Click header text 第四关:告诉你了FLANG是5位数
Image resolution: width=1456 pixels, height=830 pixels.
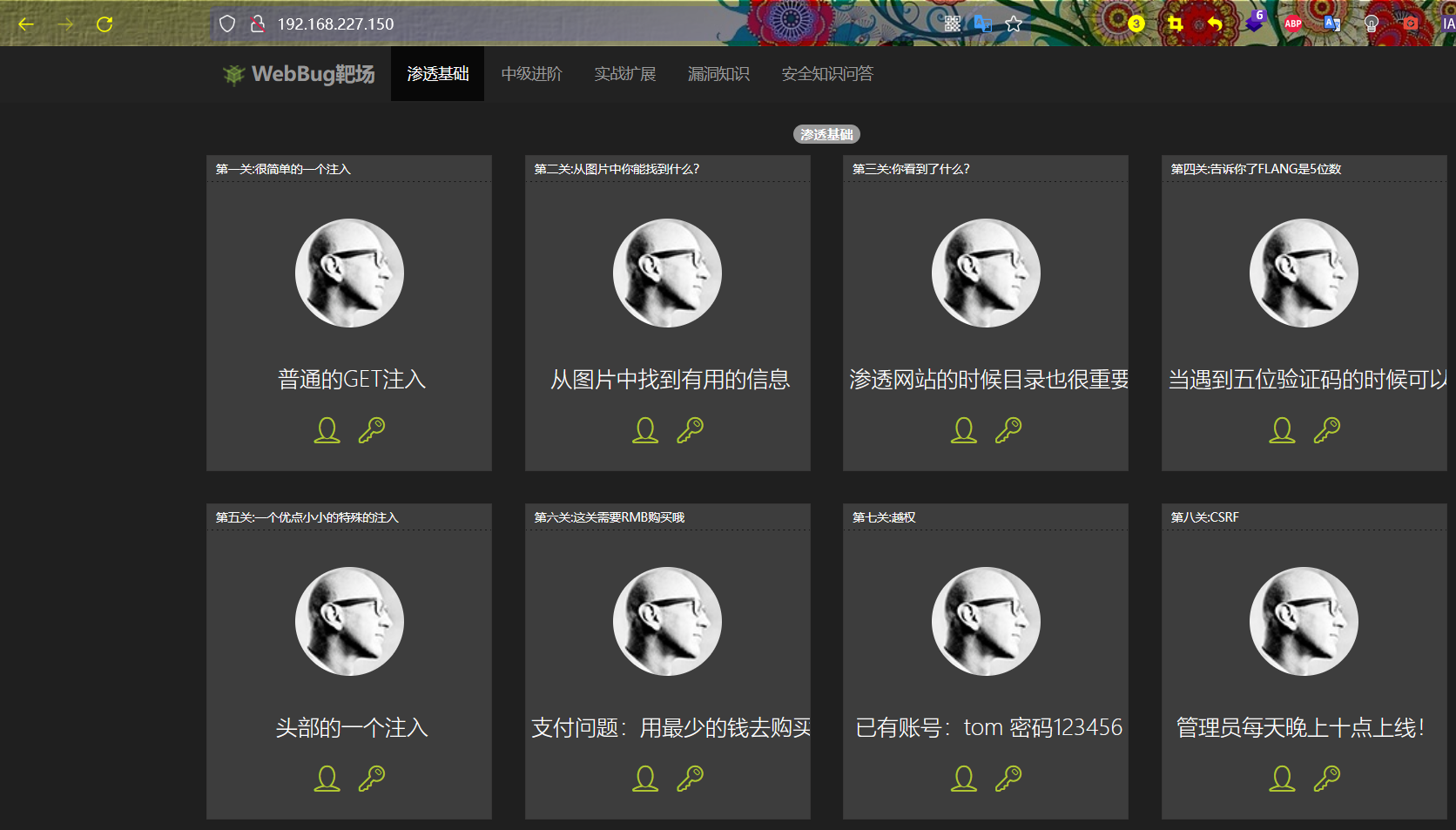(1256, 169)
